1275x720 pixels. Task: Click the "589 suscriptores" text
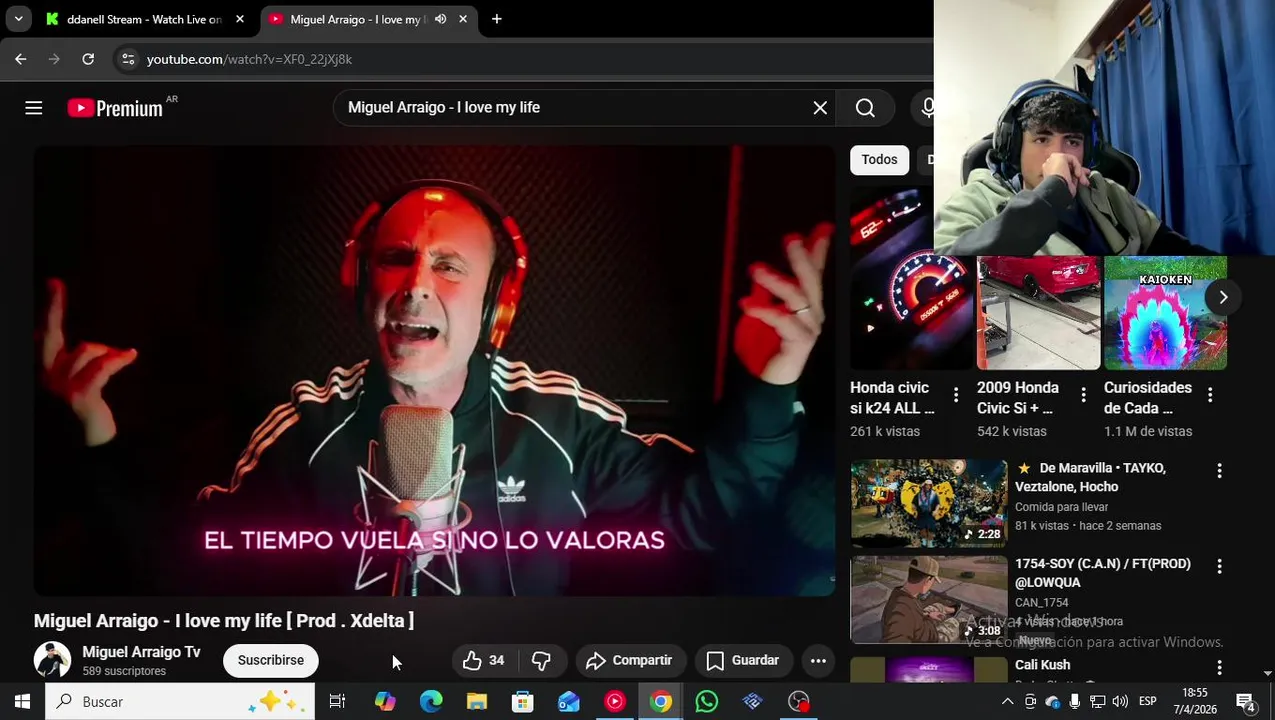point(124,671)
